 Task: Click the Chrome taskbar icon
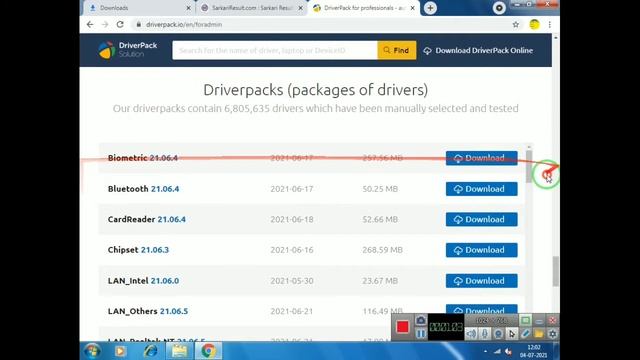point(208,351)
